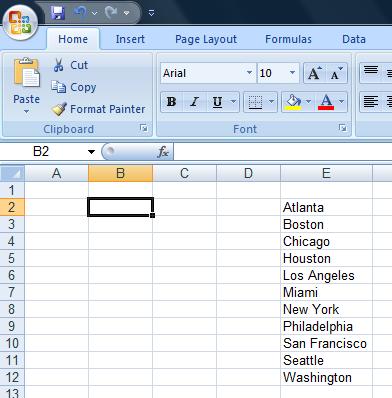Select the cell containing Philadelphia

click(x=326, y=326)
